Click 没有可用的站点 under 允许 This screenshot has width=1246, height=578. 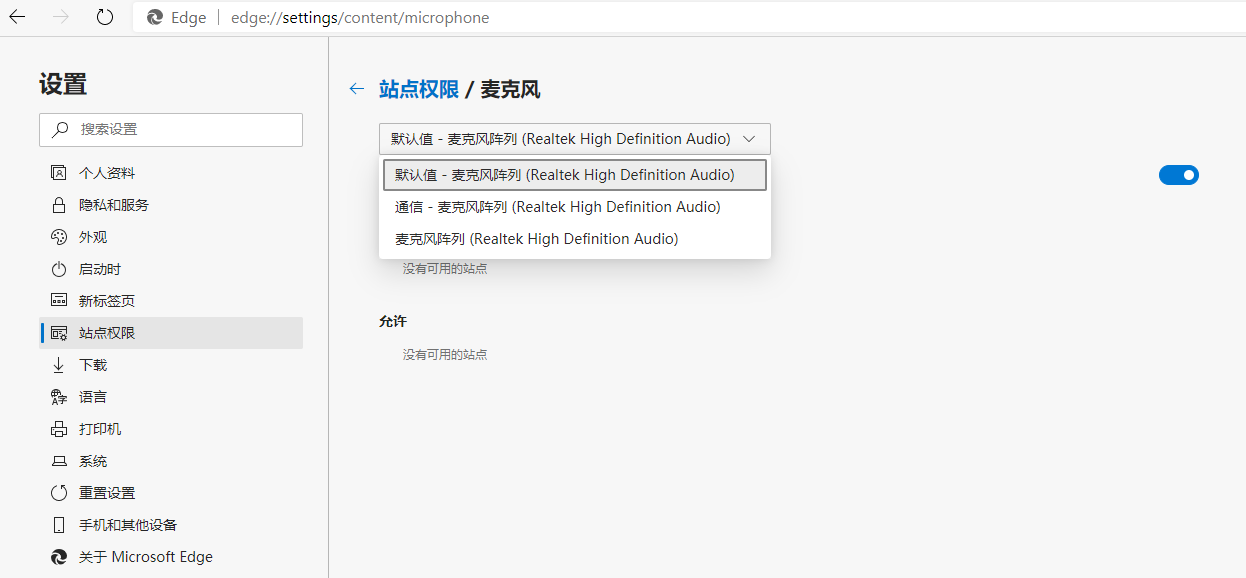tap(445, 355)
